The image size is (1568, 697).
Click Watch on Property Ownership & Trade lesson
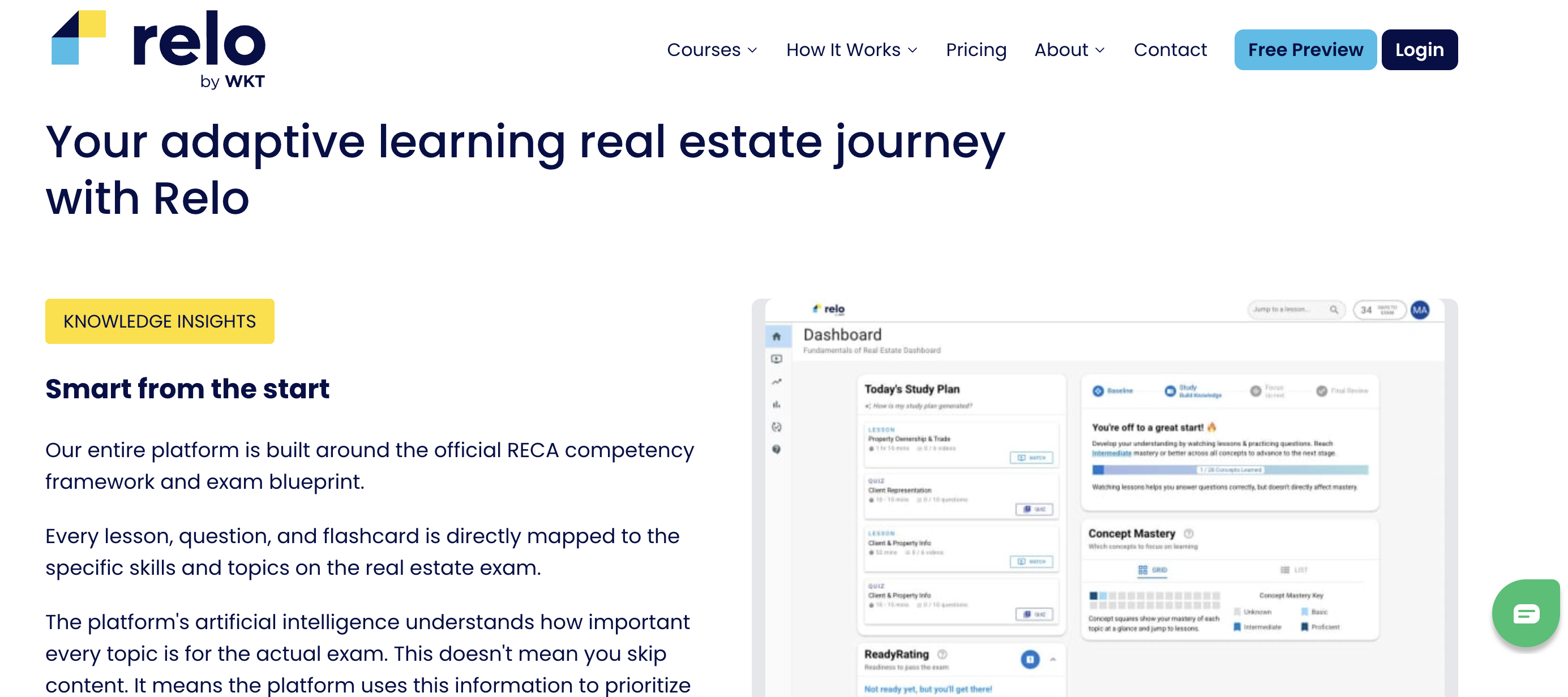(x=1031, y=458)
